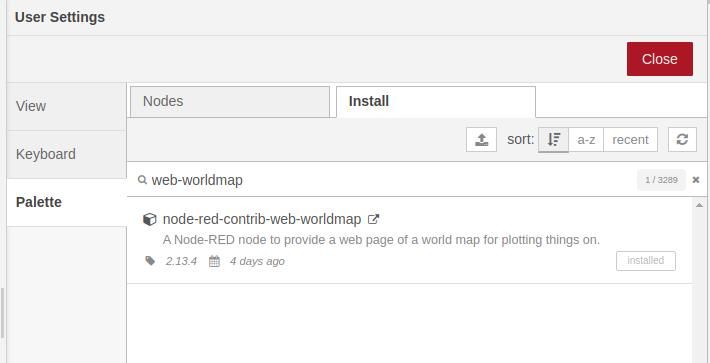This screenshot has width=710, height=363.
Task: Click the red Close button
Action: (x=660, y=59)
